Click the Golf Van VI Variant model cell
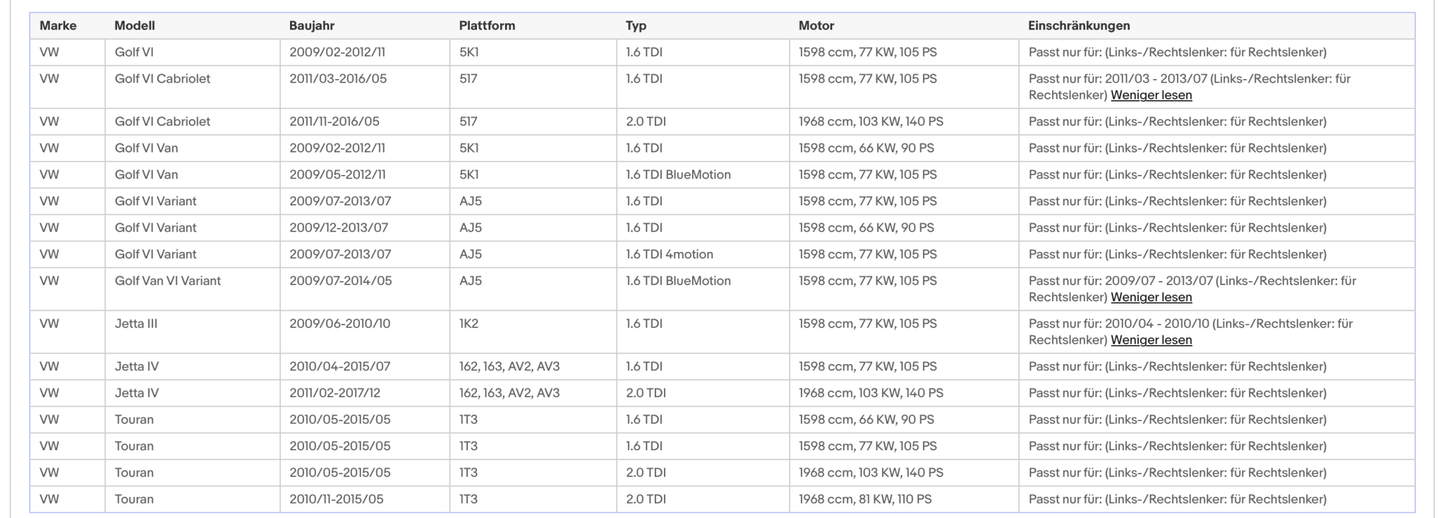The image size is (1445, 518). click(x=168, y=281)
